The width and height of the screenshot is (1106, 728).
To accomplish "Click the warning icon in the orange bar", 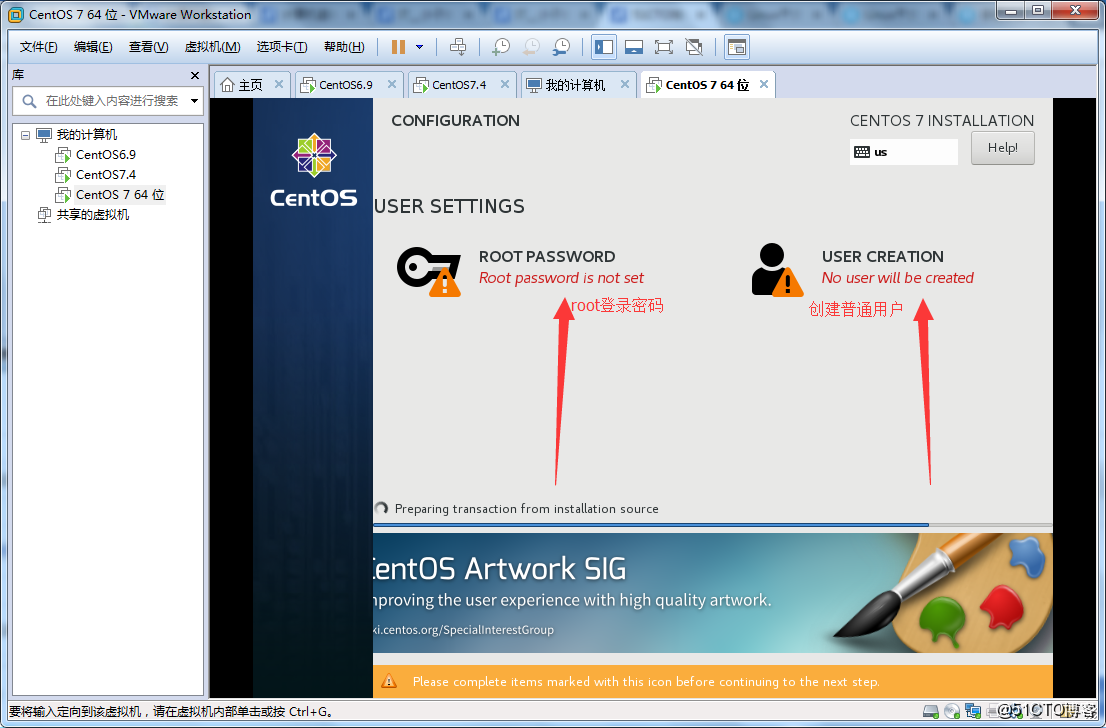I will pyautogui.click(x=389, y=681).
